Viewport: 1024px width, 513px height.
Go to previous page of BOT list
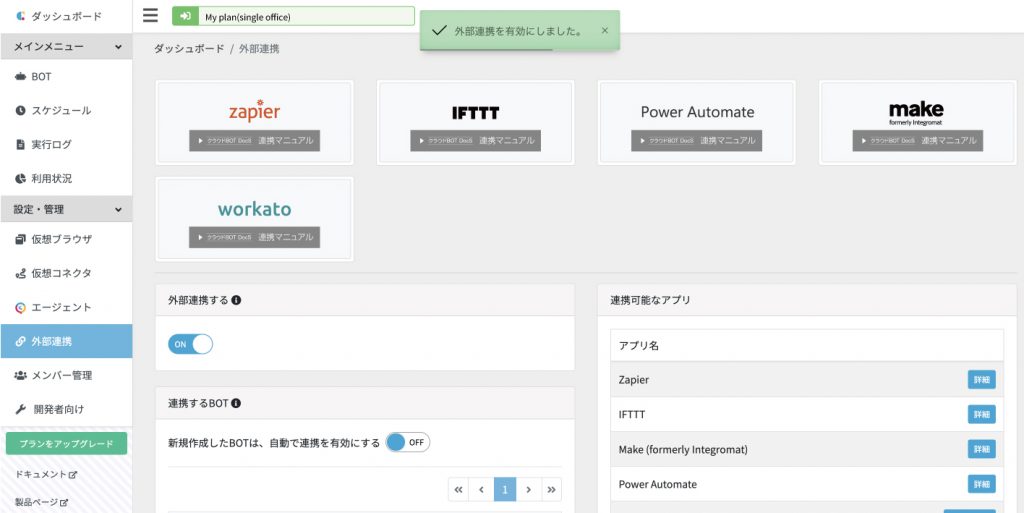tap(481, 490)
